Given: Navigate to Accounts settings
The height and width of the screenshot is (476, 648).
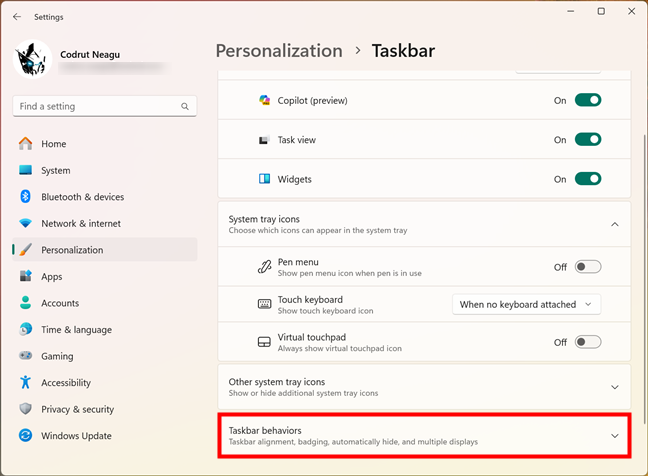Looking at the screenshot, I should (x=105, y=302).
